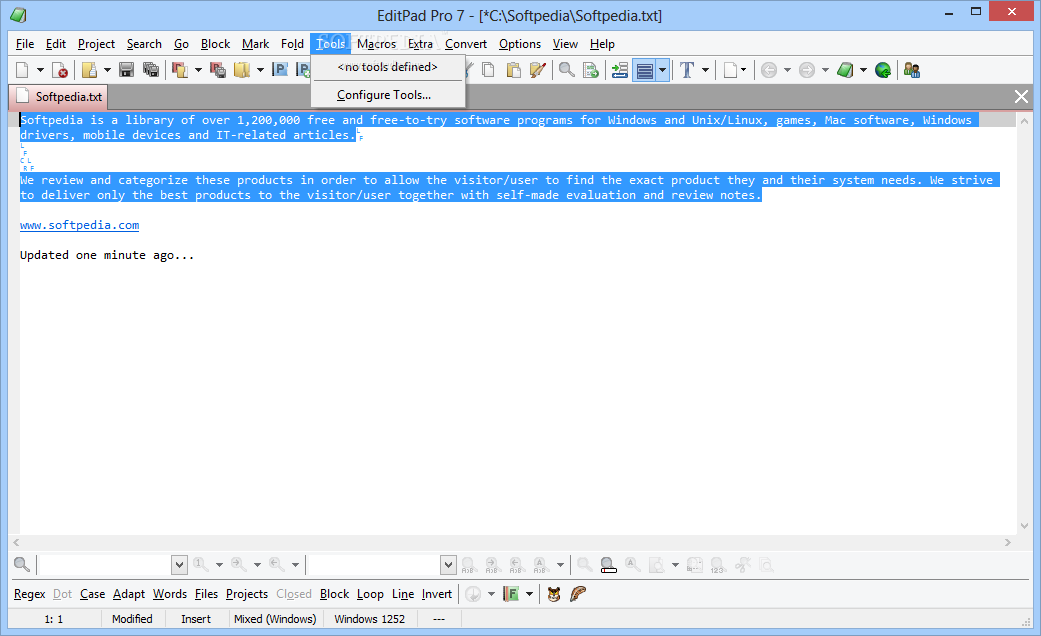Click the green F favorites icon
Screen dimensions: 1041x636
point(511,594)
